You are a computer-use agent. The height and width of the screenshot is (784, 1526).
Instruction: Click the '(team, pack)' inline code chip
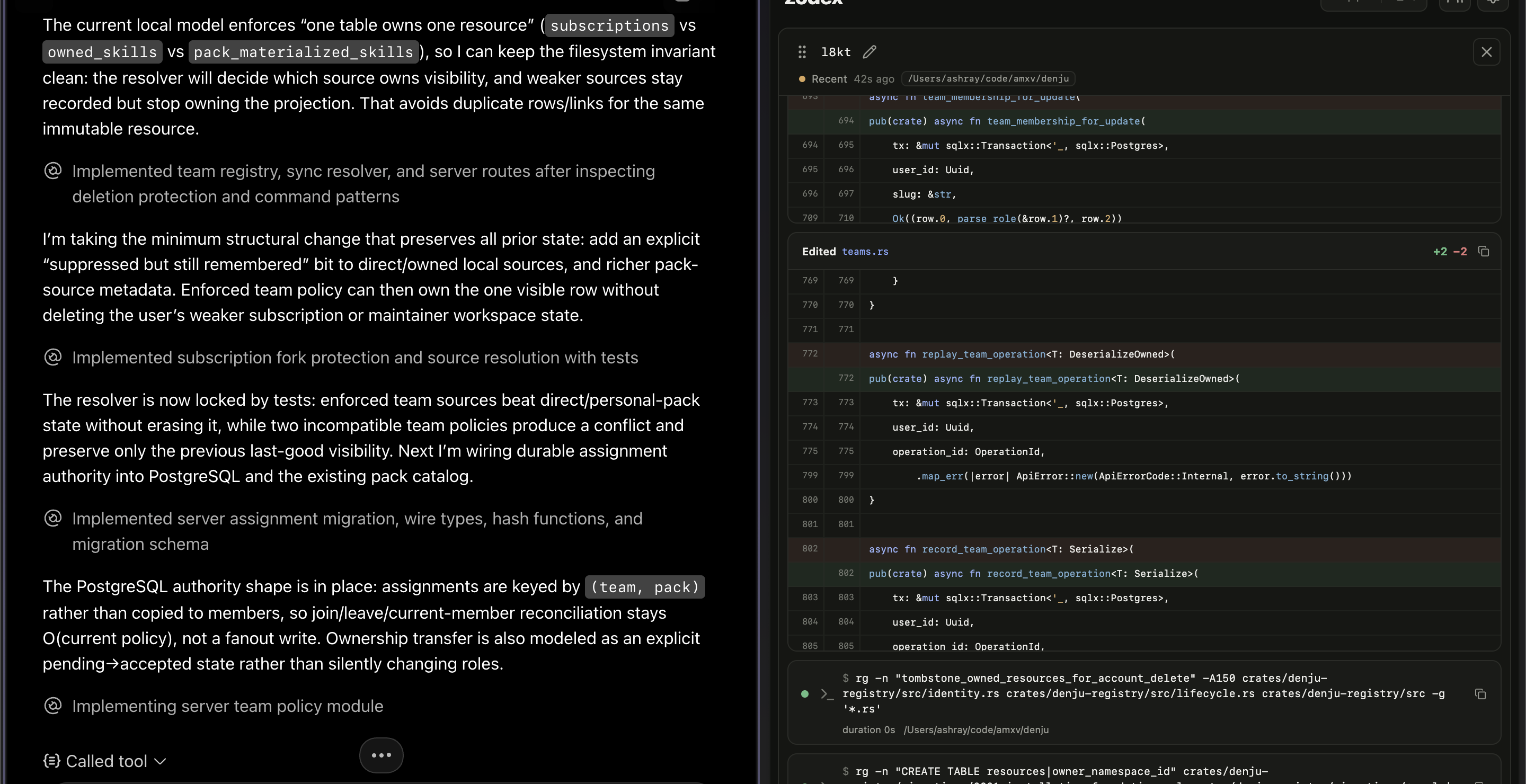pos(644,587)
